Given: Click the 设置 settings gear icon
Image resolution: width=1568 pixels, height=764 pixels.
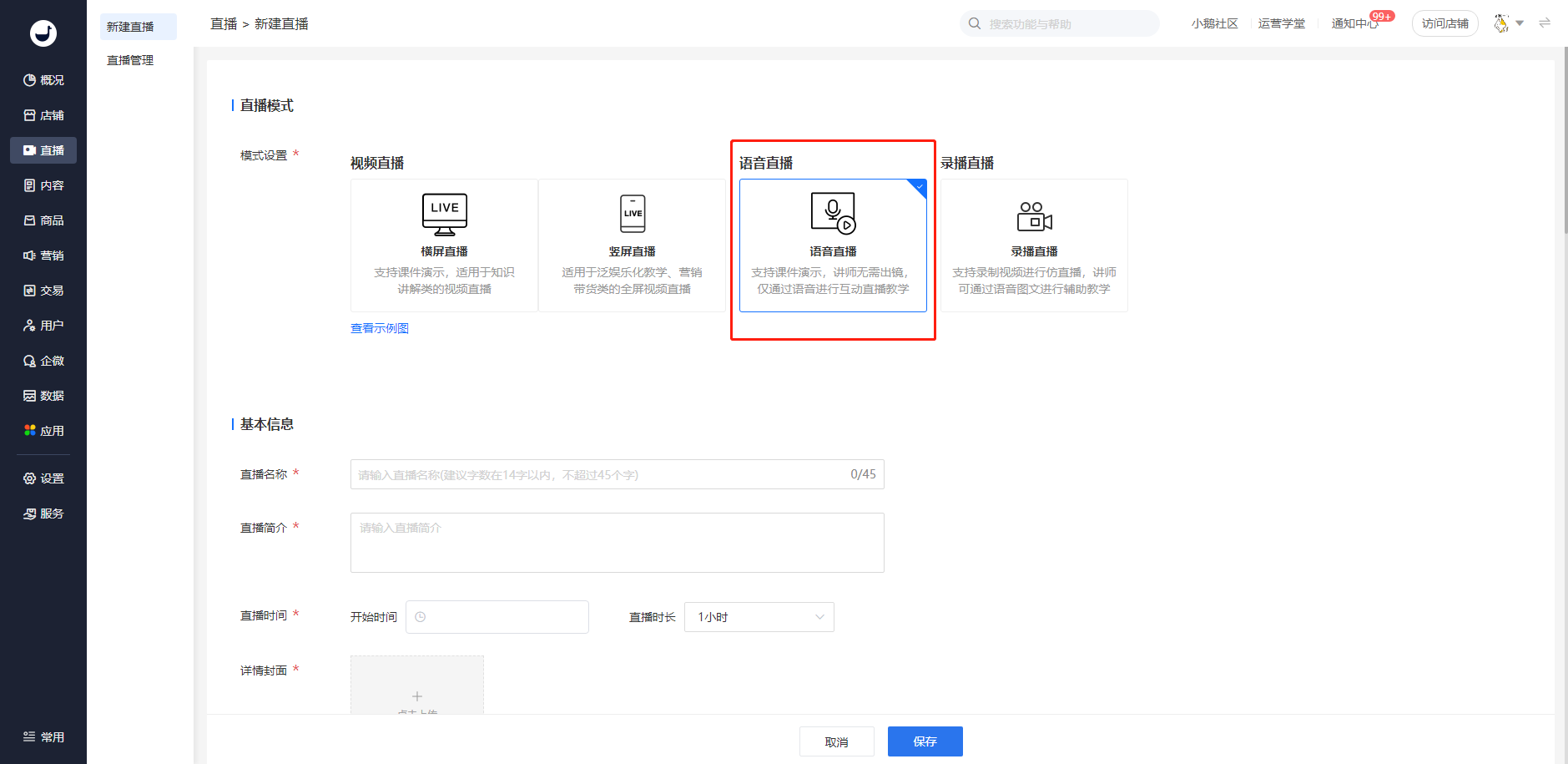Looking at the screenshot, I should 30,478.
